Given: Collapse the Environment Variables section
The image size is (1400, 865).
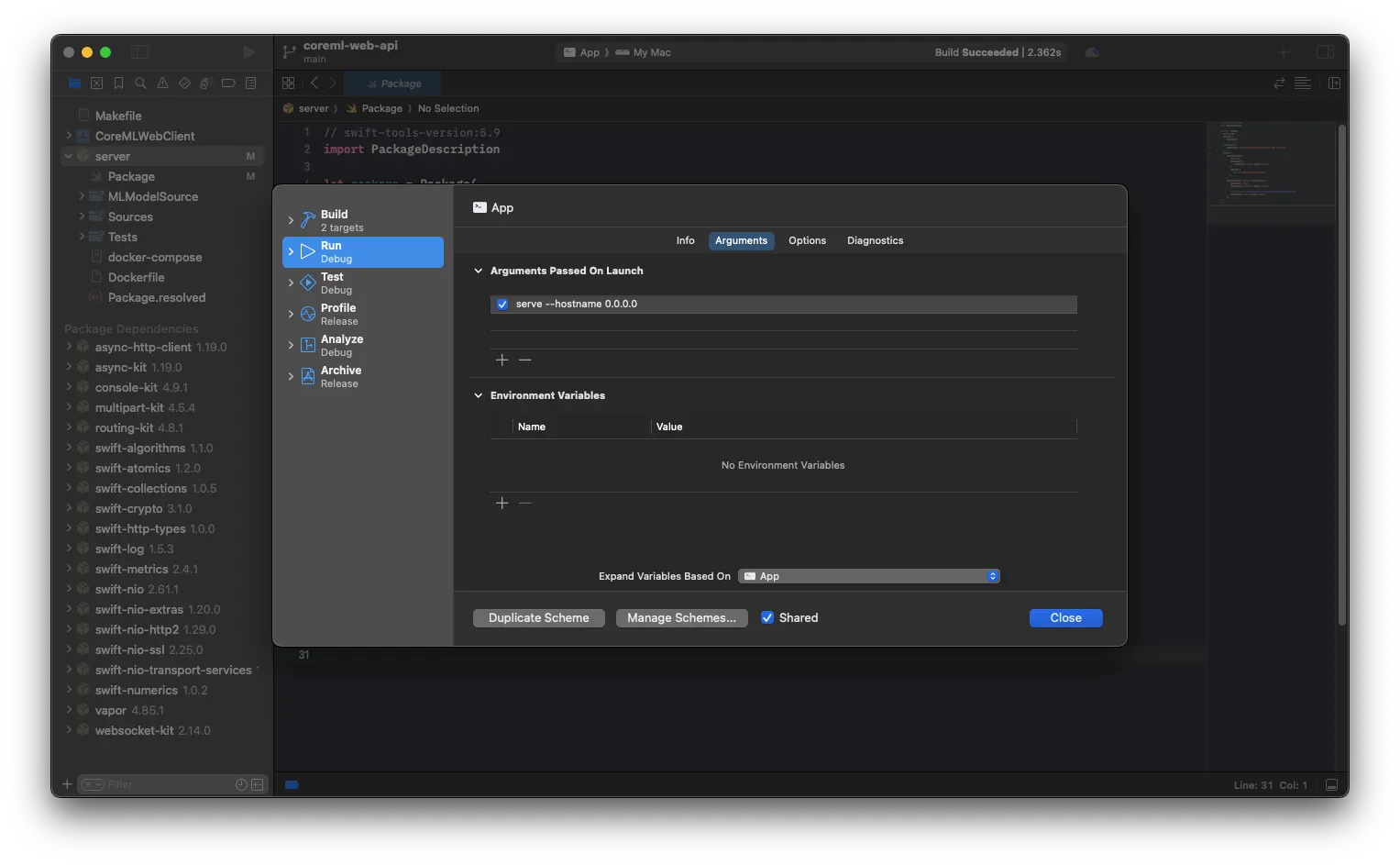Looking at the screenshot, I should (x=478, y=395).
